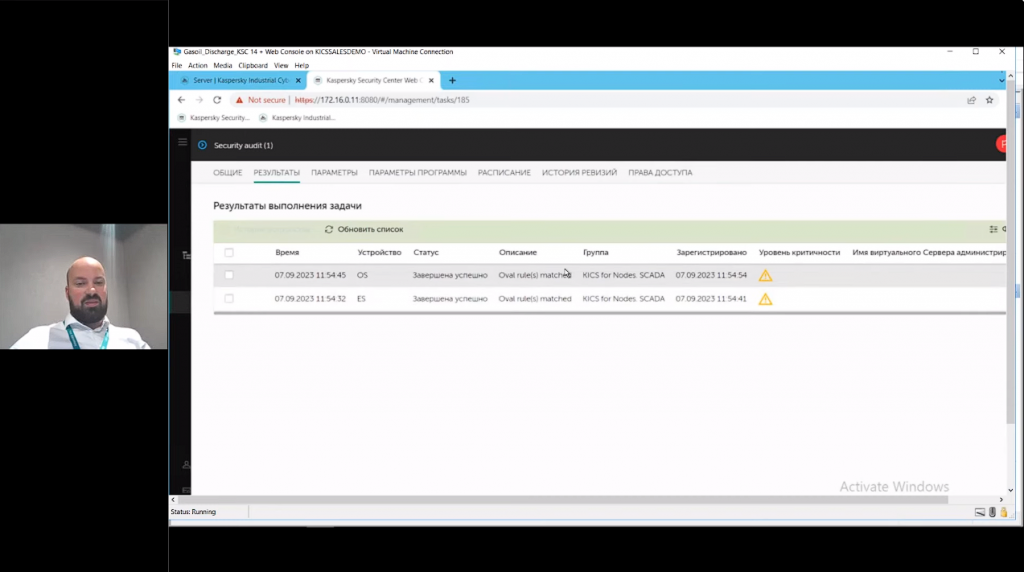Click Oval rule(s) matched in ES row
This screenshot has height=572, width=1024.
pos(535,298)
